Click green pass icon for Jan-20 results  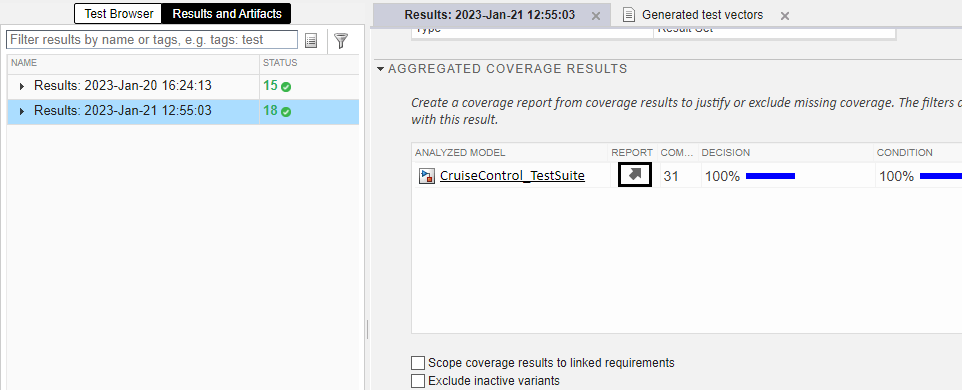(x=286, y=86)
